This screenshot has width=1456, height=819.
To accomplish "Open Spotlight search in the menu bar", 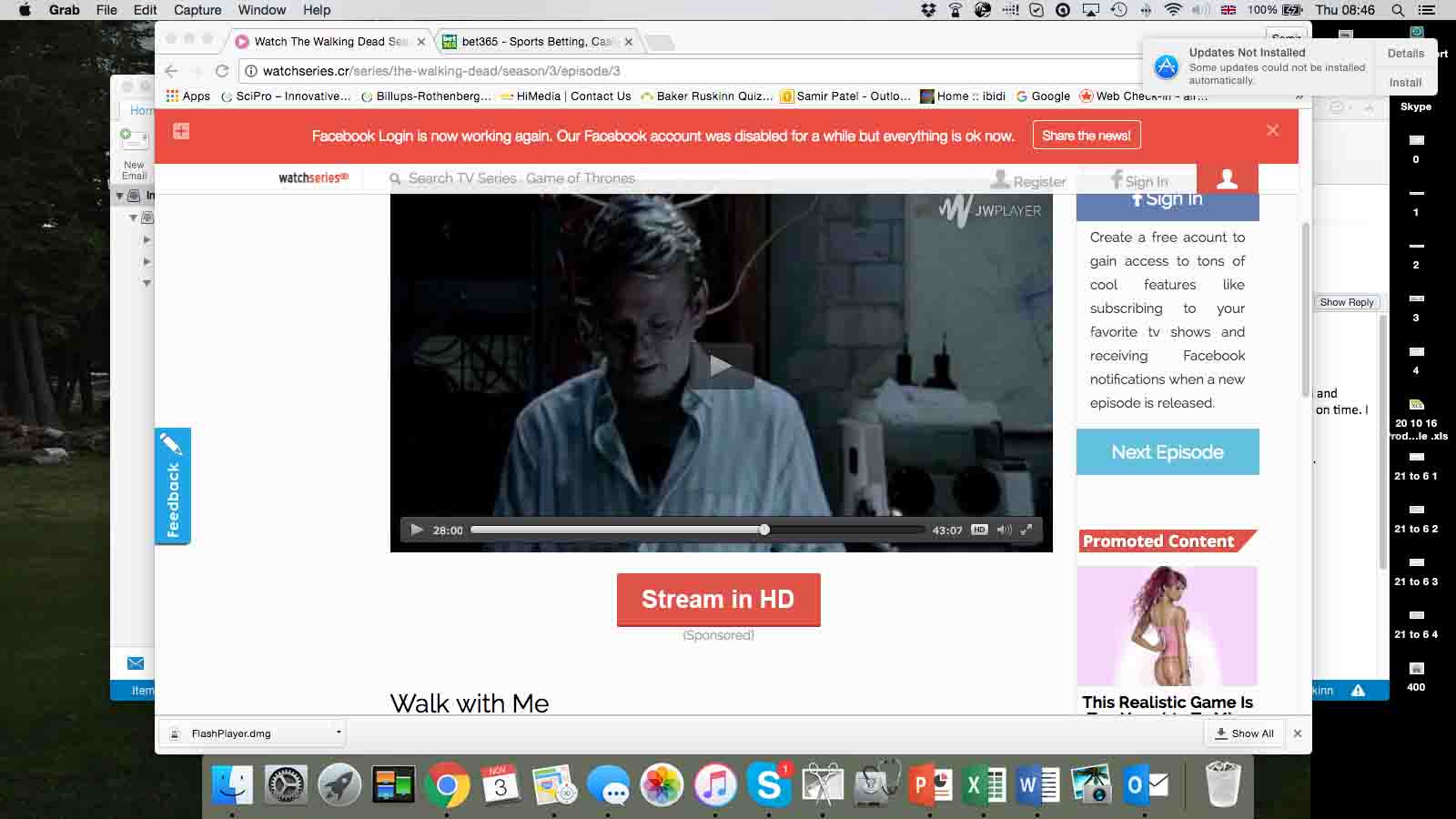I will click(1397, 10).
